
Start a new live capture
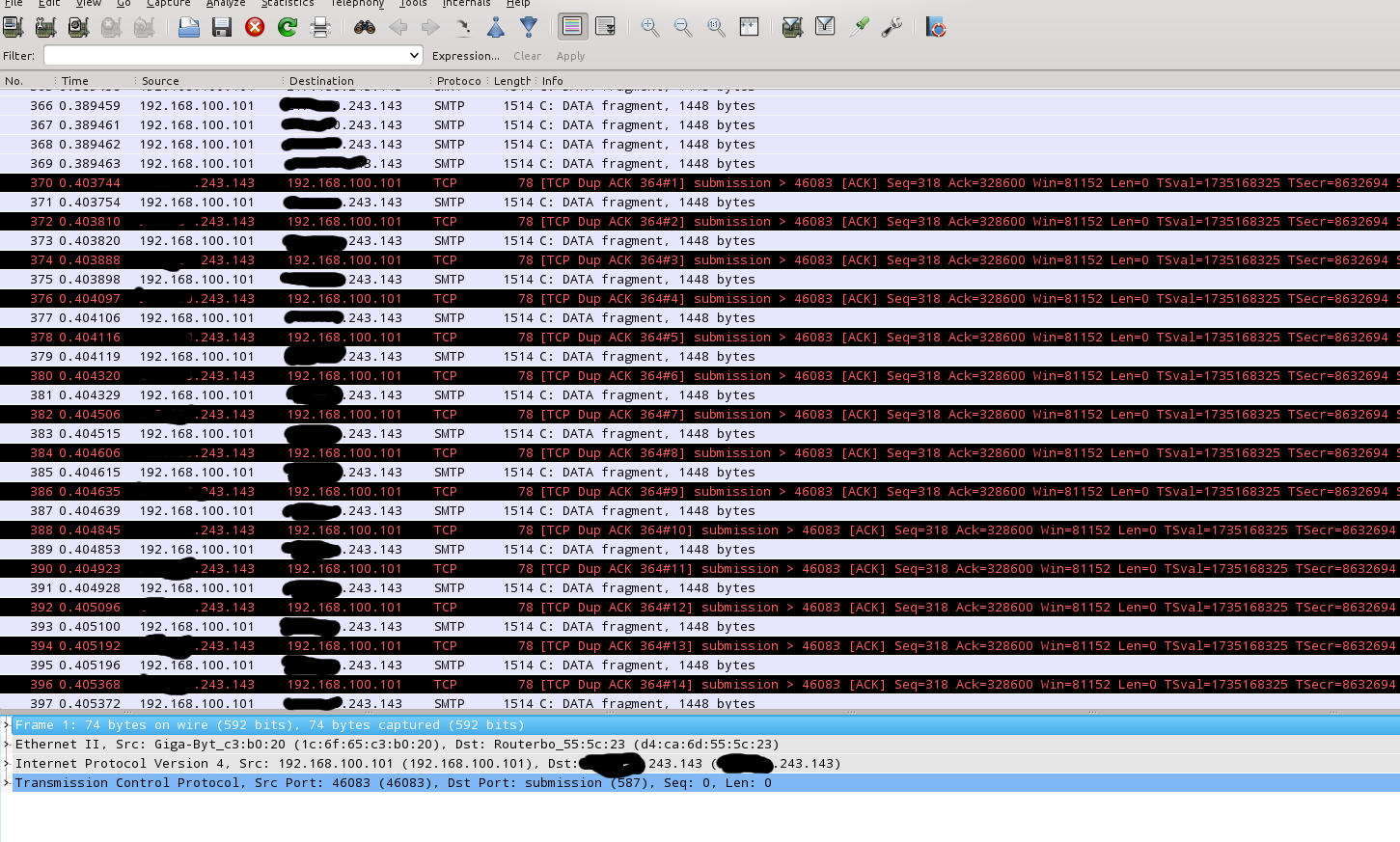click(x=78, y=27)
